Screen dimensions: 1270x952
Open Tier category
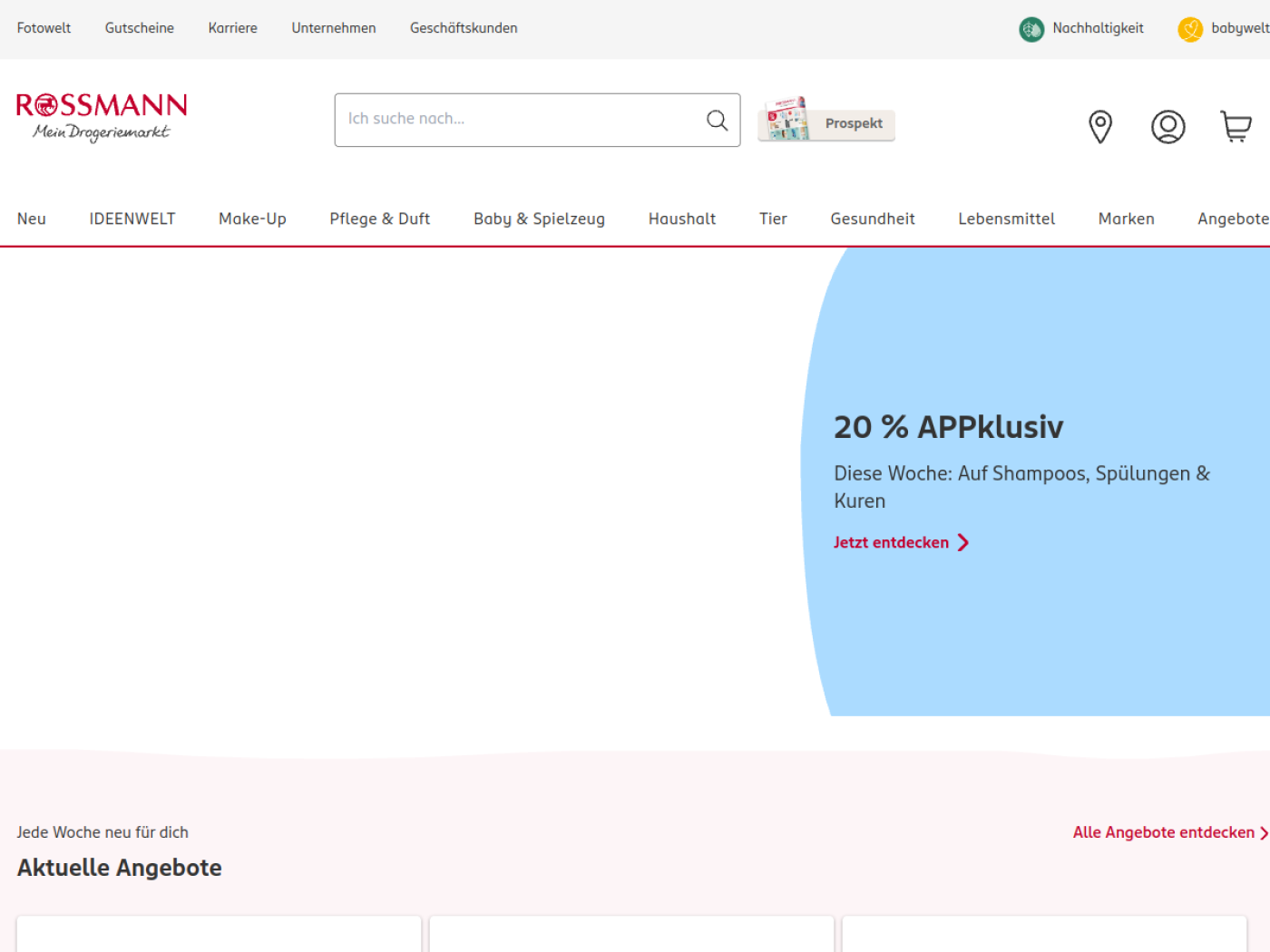click(773, 219)
